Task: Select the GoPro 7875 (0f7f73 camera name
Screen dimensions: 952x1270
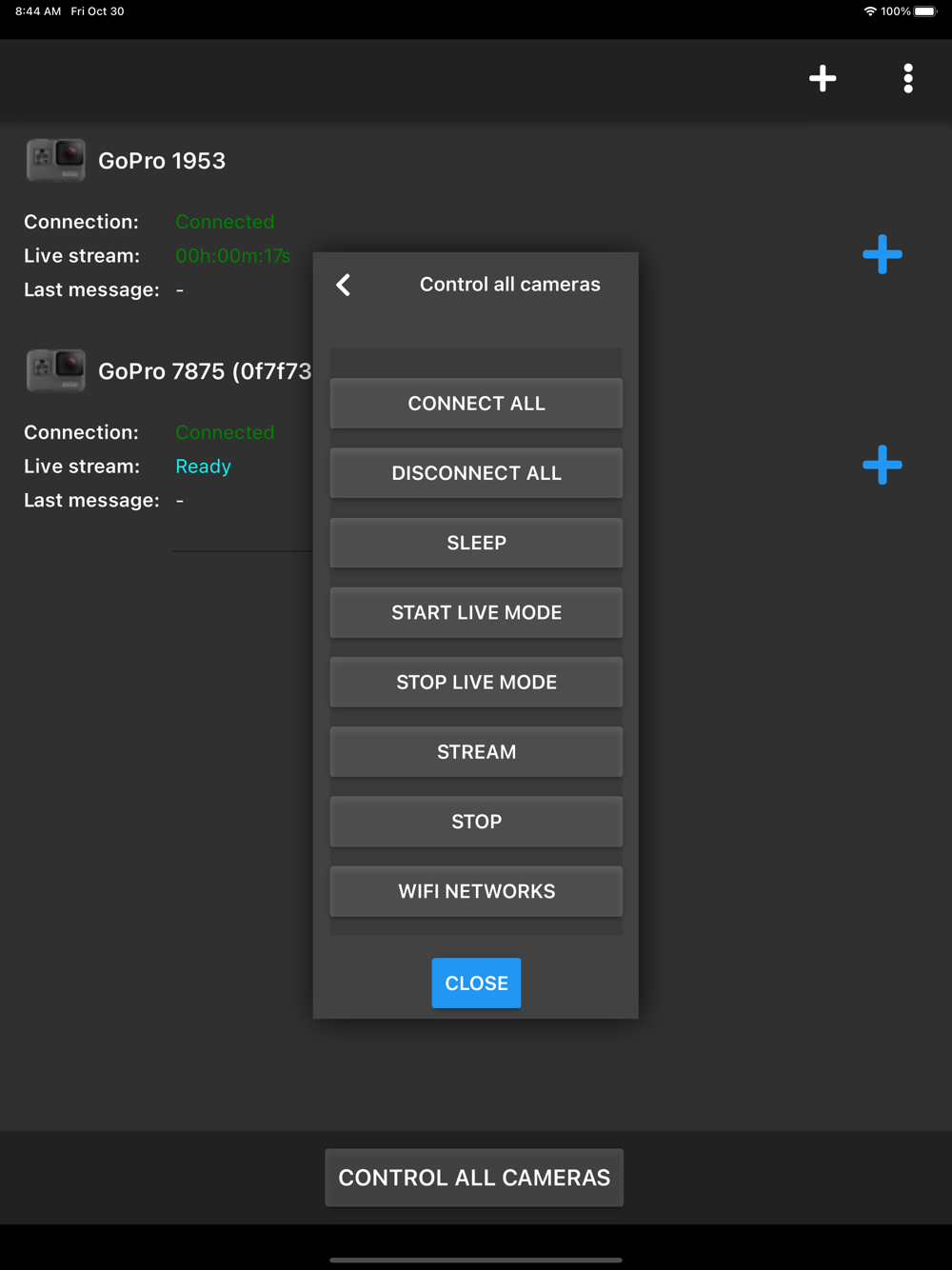Action: tap(205, 371)
